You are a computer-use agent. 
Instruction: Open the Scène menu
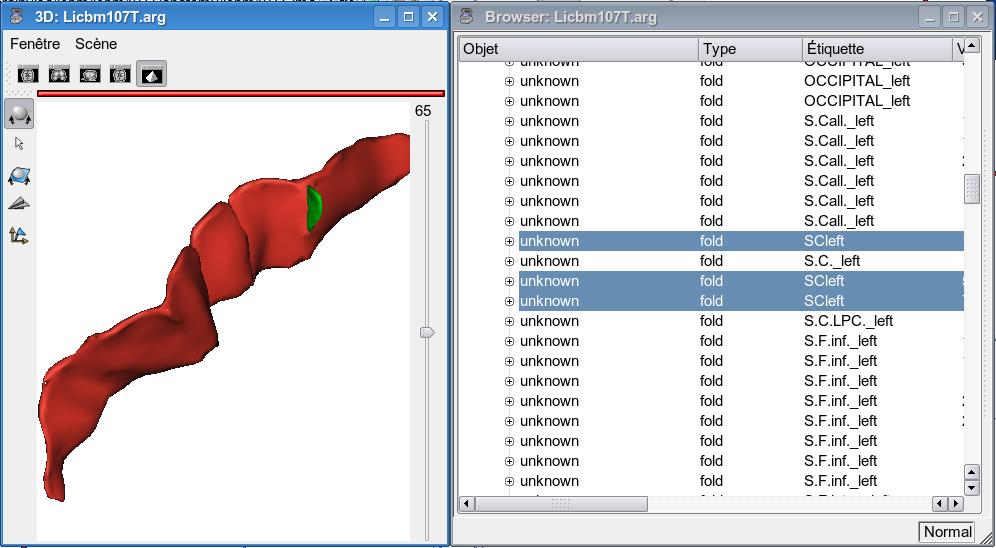(x=96, y=44)
